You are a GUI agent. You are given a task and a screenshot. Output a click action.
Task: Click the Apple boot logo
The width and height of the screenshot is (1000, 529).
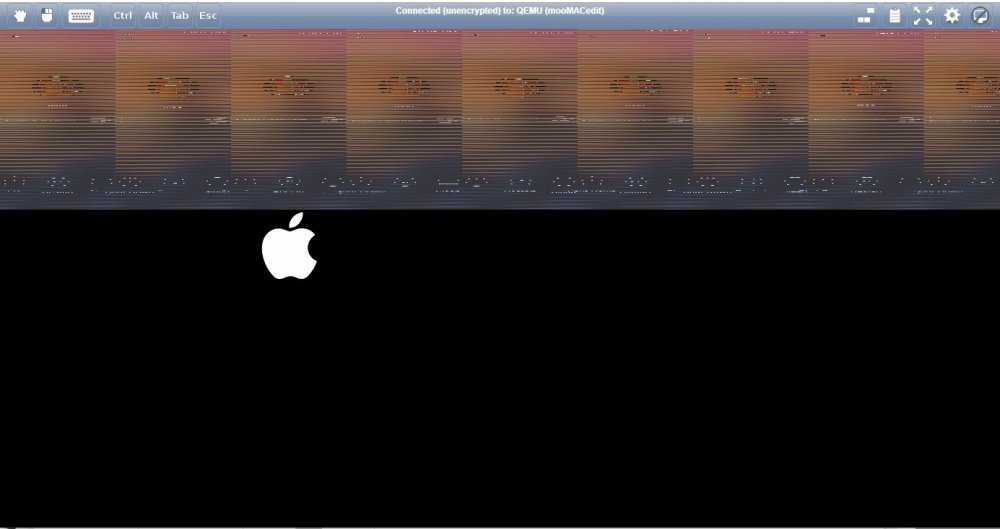(290, 246)
